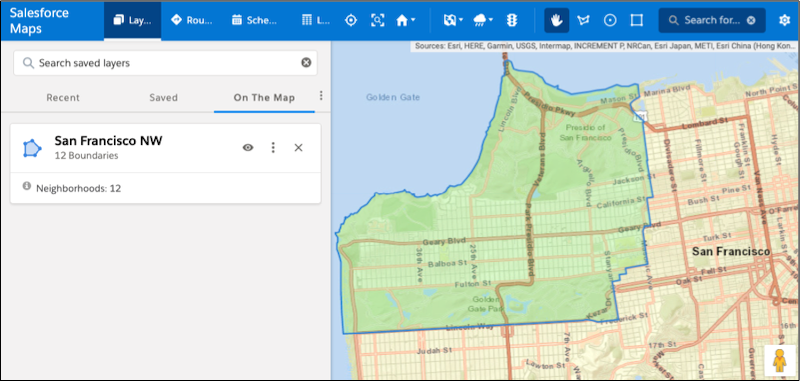
Task: Click the 12 Boundaries subtitle
Action: 86,156
